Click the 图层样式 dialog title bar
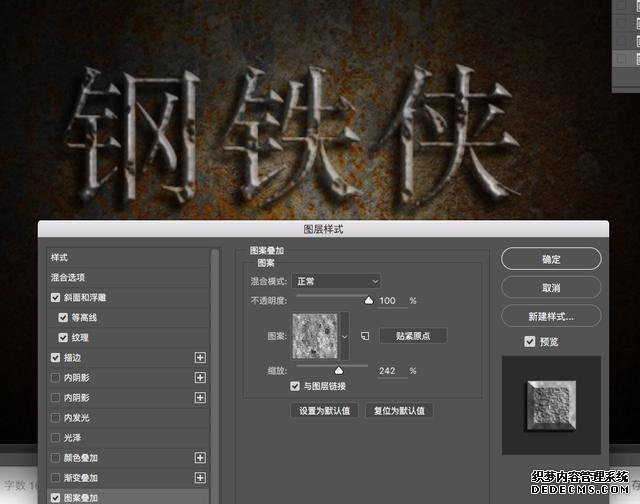This screenshot has width=640, height=504. click(x=323, y=229)
